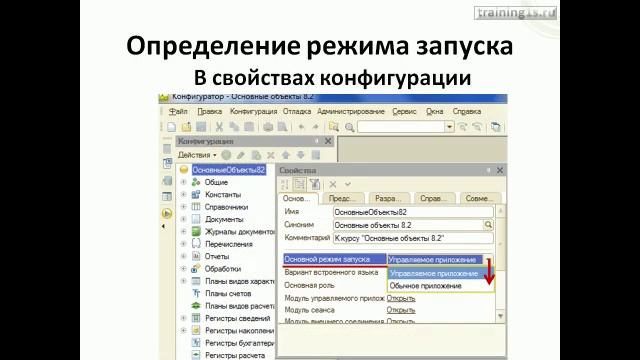Click the Paste toolbar icon
The image size is (640, 360).
click(249, 127)
